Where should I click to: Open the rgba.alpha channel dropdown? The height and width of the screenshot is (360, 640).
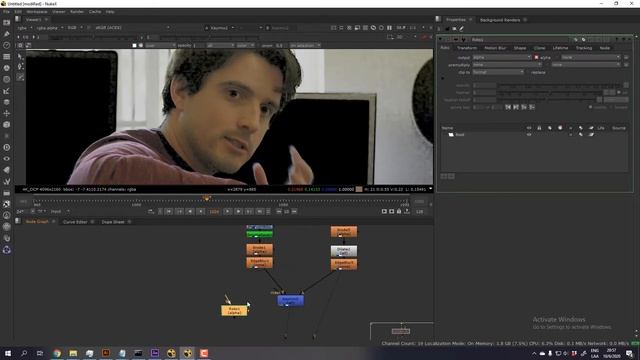50,28
